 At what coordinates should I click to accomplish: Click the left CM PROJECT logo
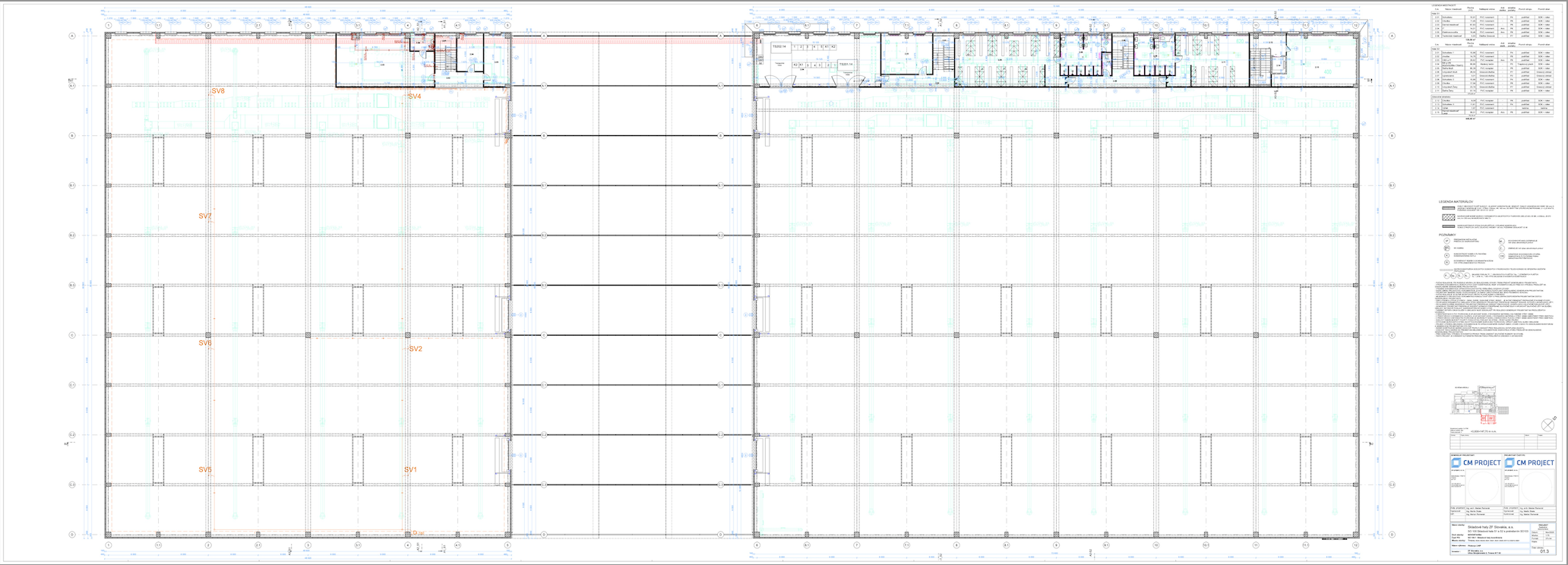(x=1475, y=462)
